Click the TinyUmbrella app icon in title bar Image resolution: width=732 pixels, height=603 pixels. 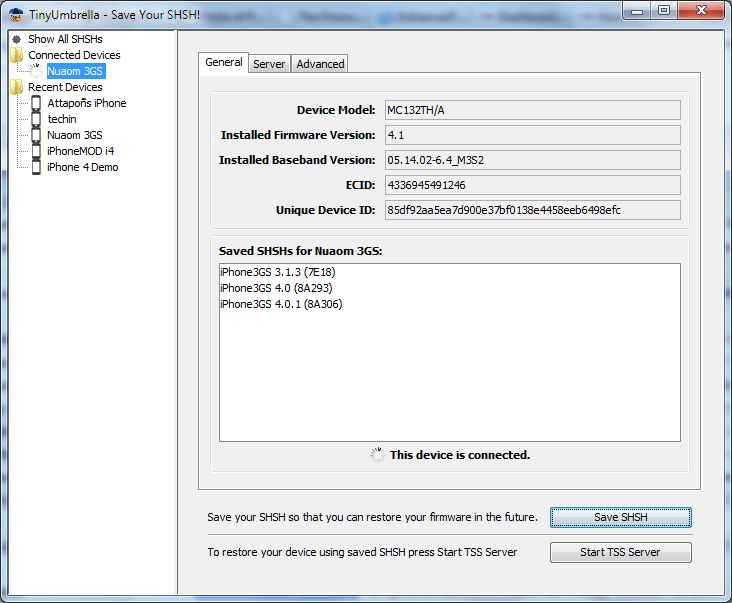(x=15, y=11)
